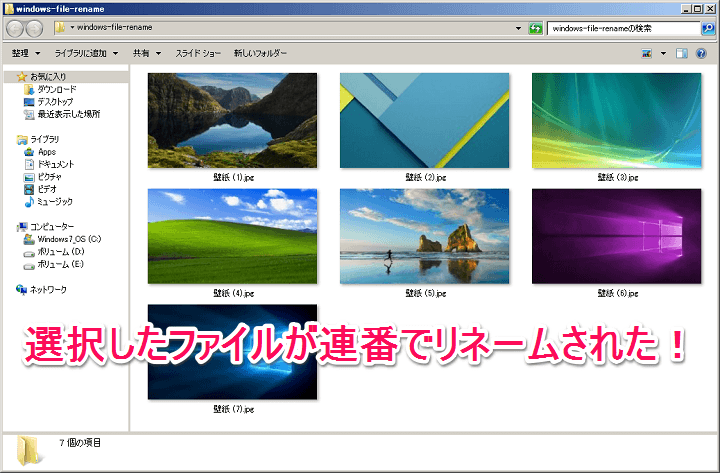This screenshot has width=720, height=473.
Task: Expand the breadcrumb arrow before windows-file-rename
Action: click(x=72, y=28)
